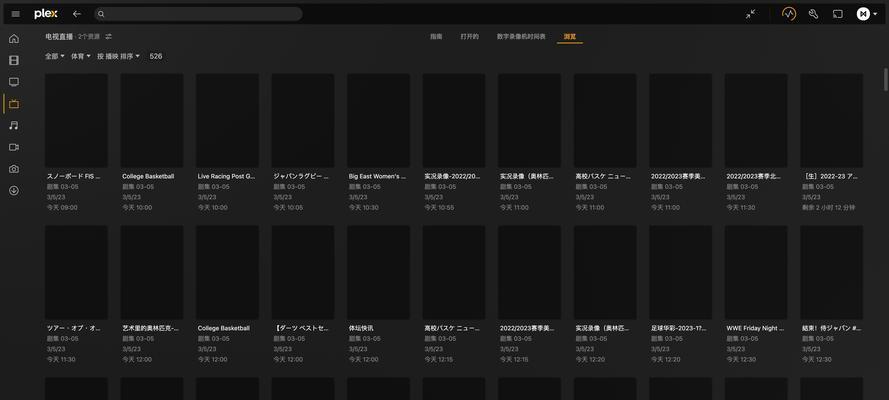Open College Basketball today 10:00 title

148,176
